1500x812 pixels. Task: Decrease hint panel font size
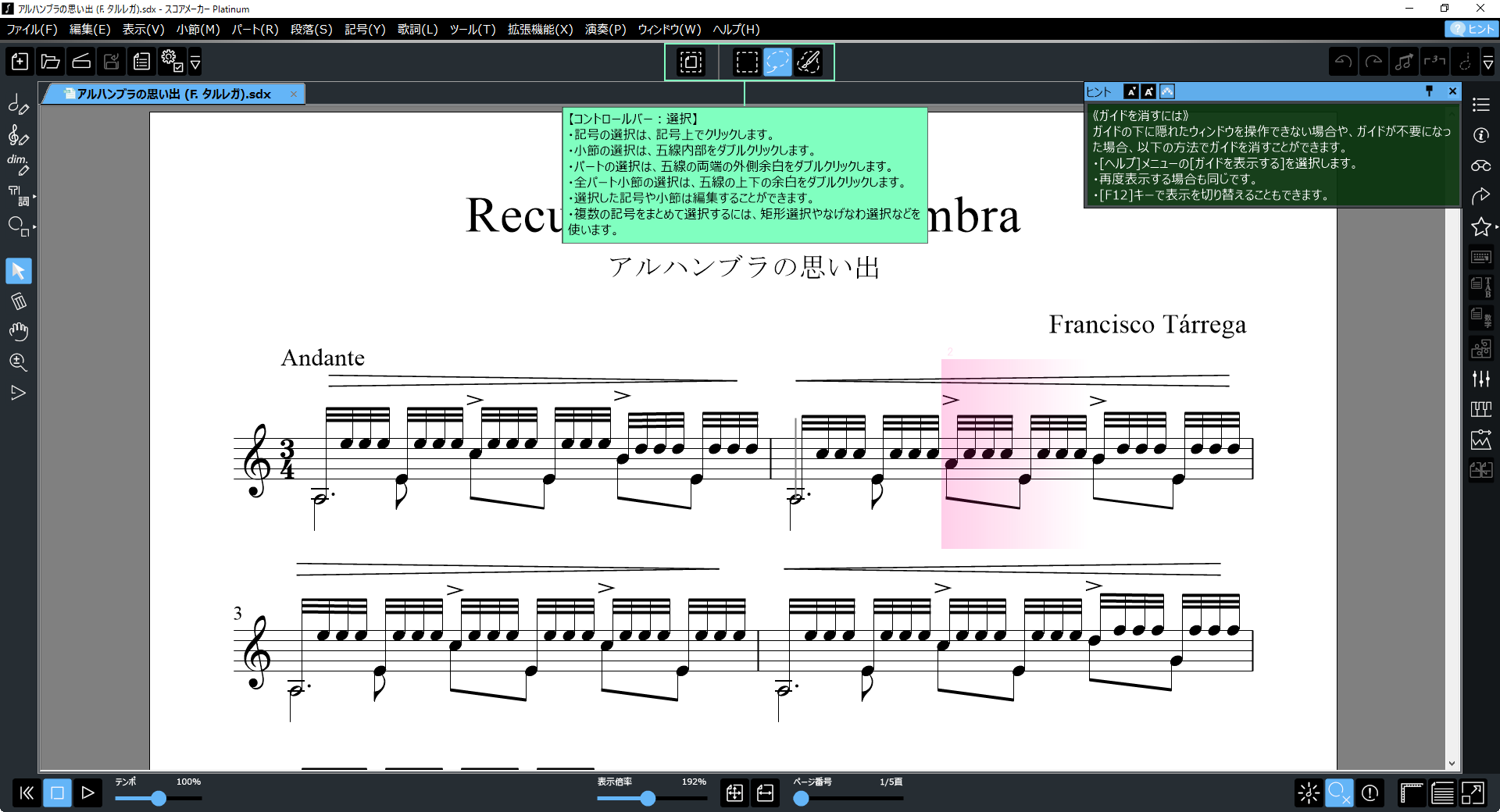pyautogui.click(x=1130, y=92)
